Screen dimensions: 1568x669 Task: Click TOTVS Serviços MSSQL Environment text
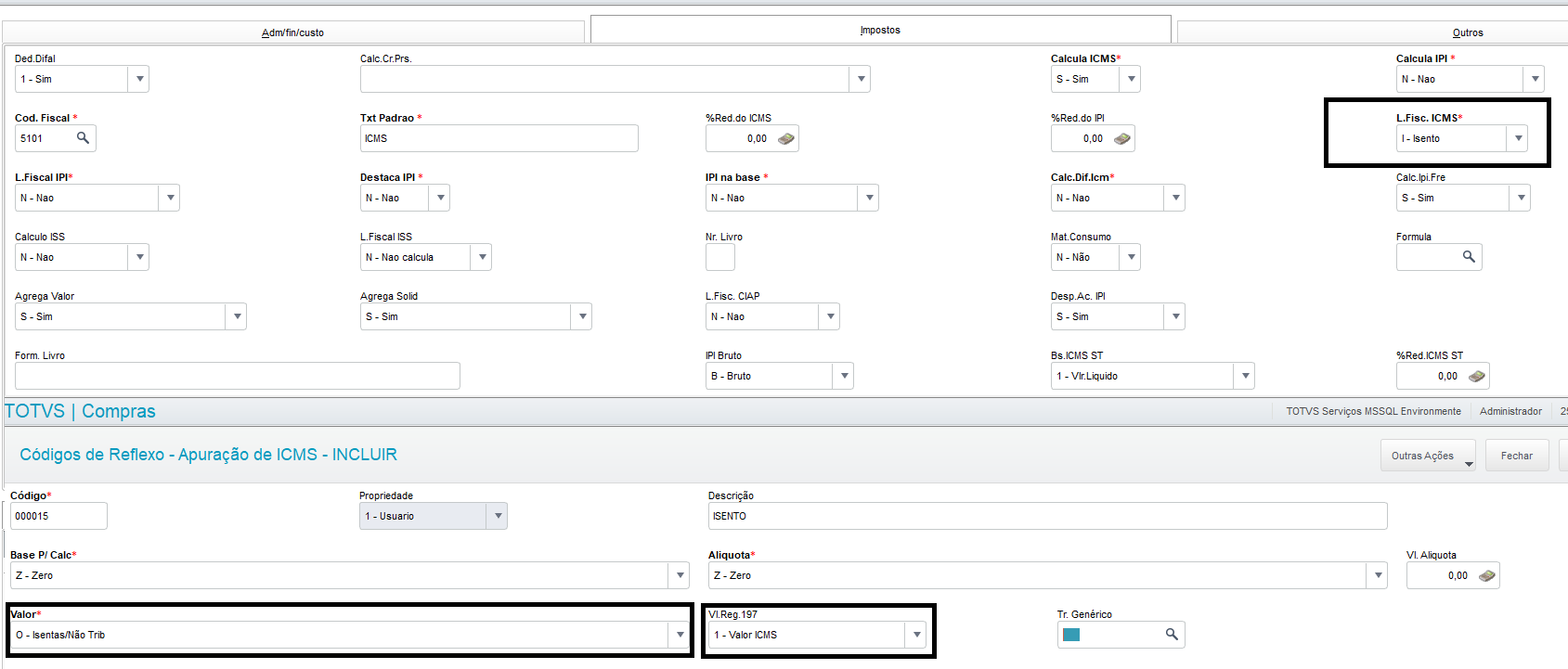tap(1373, 411)
